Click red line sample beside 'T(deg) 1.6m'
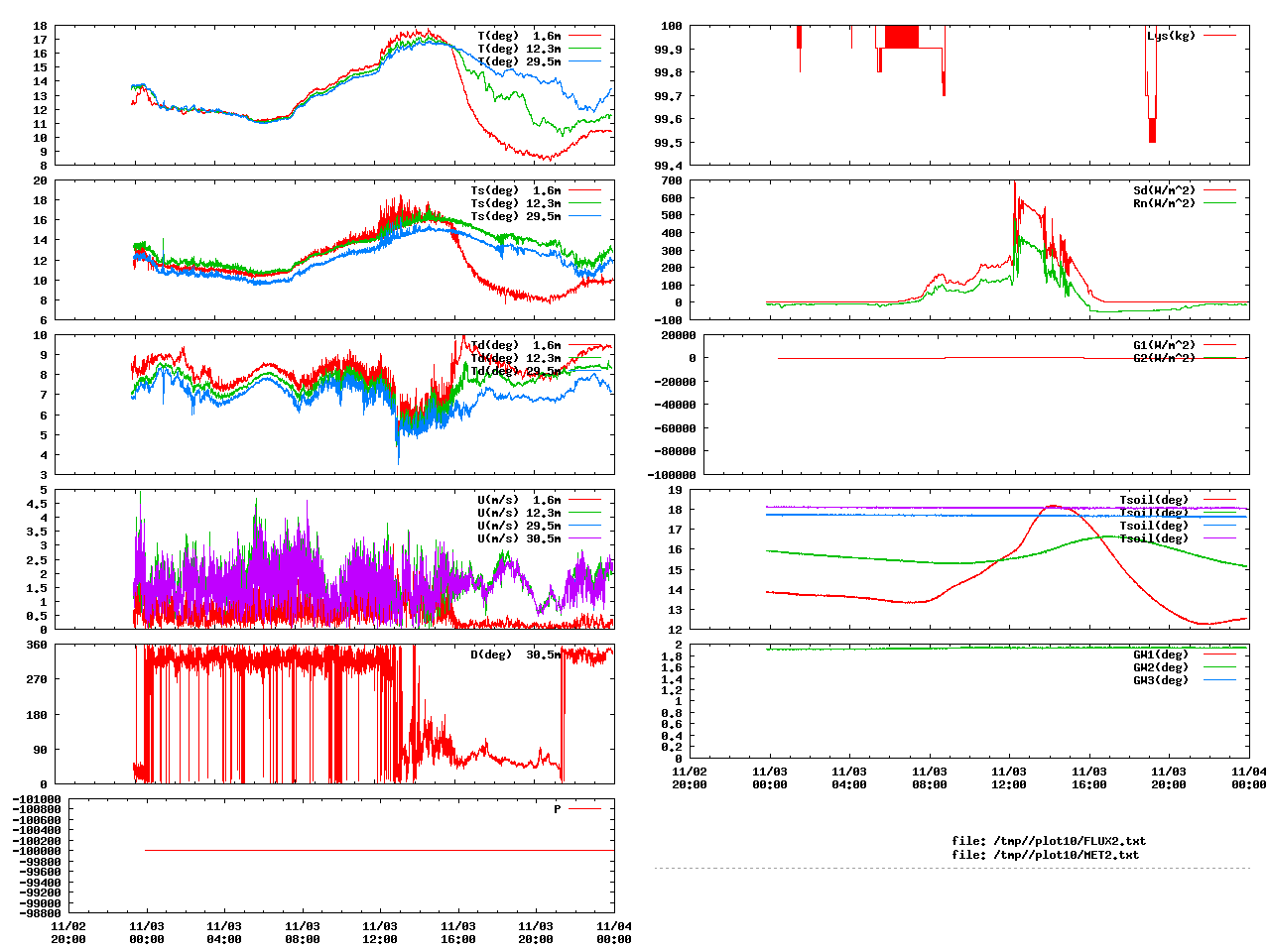The width and height of the screenshot is (1270, 952). (x=585, y=36)
